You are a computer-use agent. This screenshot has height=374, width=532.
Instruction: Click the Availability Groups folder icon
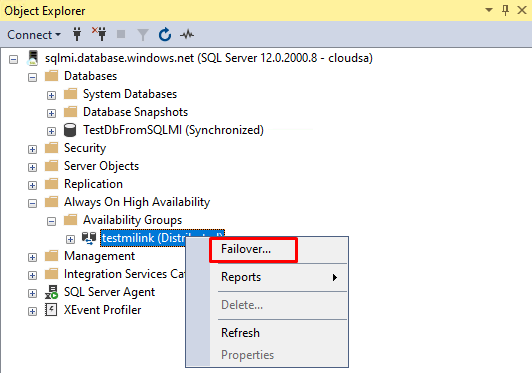click(71, 220)
